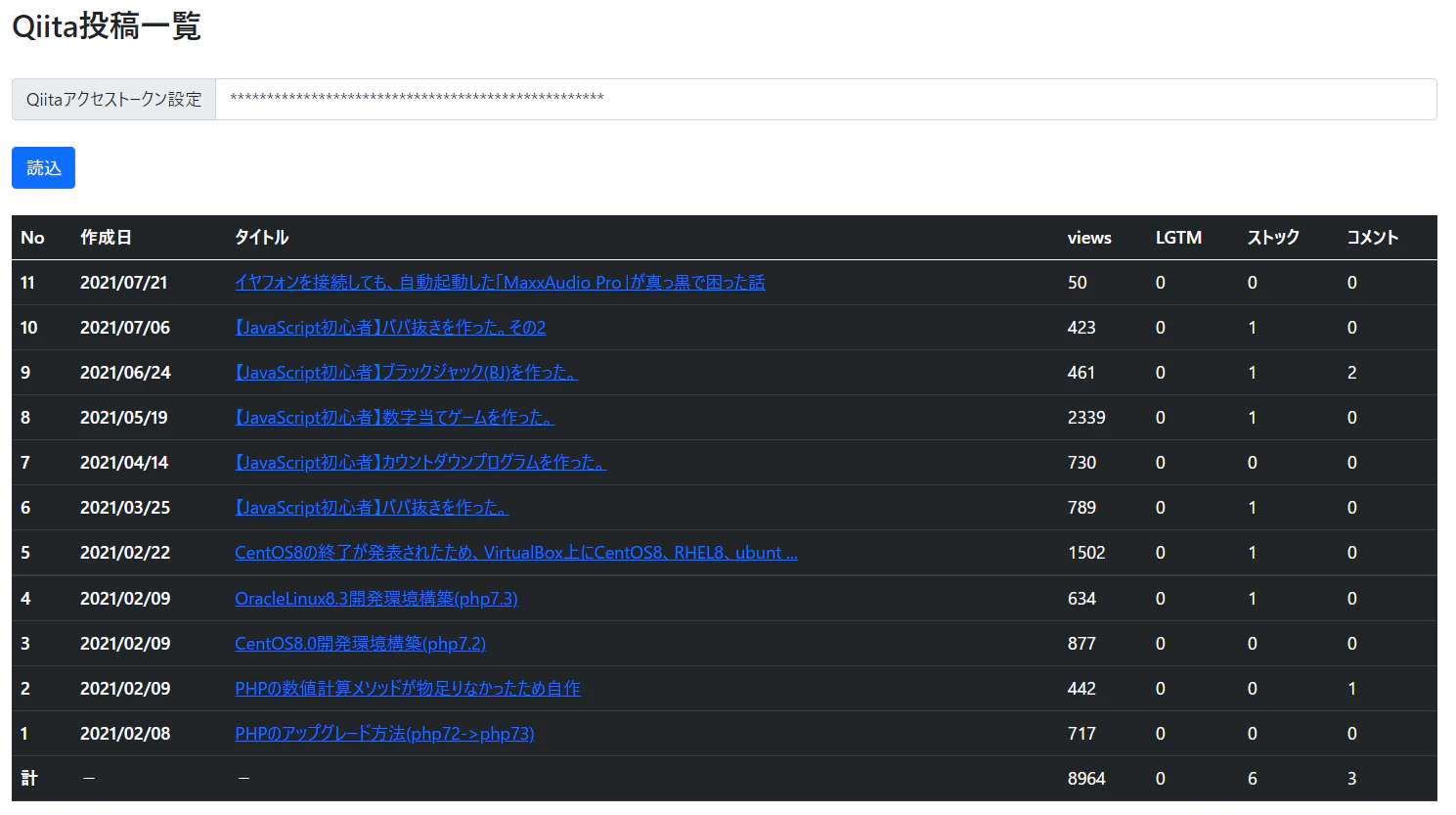This screenshot has height=815, width=1456.
Task: Click the ストック column header
Action: (x=1273, y=238)
